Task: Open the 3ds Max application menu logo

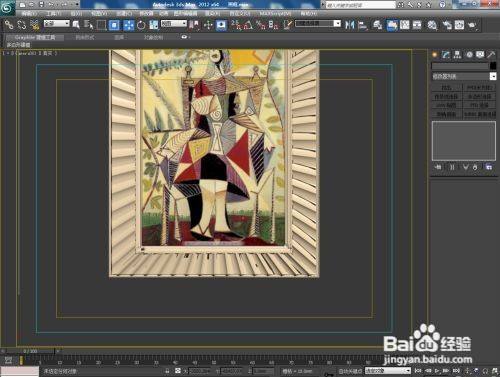Action: click(x=7, y=7)
